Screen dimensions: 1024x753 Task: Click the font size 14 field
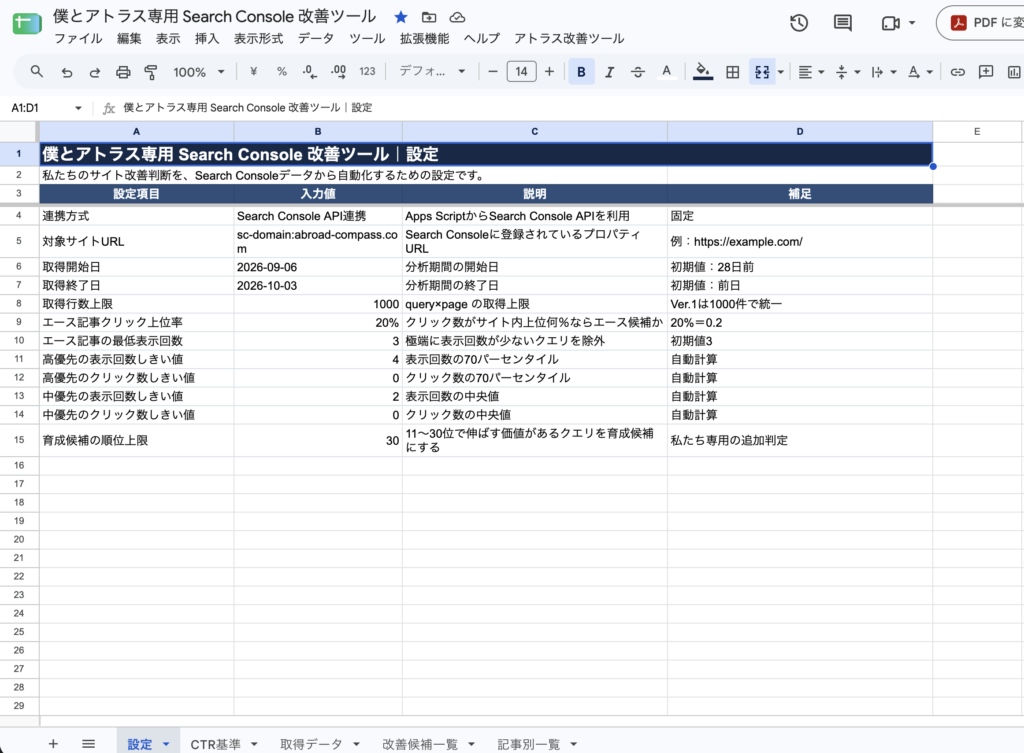[x=521, y=72]
